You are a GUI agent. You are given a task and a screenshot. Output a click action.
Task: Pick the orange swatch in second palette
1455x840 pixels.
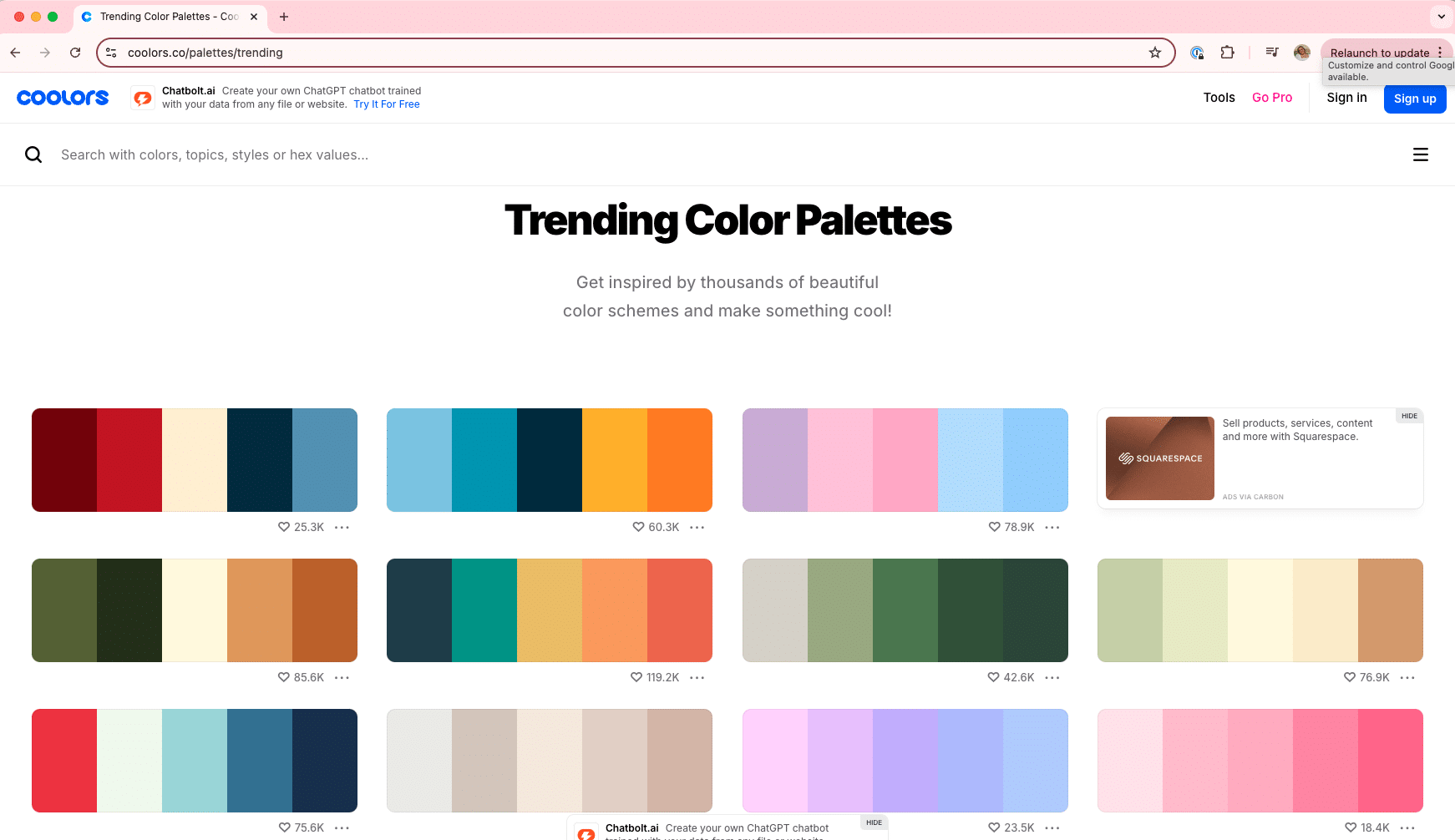(680, 460)
